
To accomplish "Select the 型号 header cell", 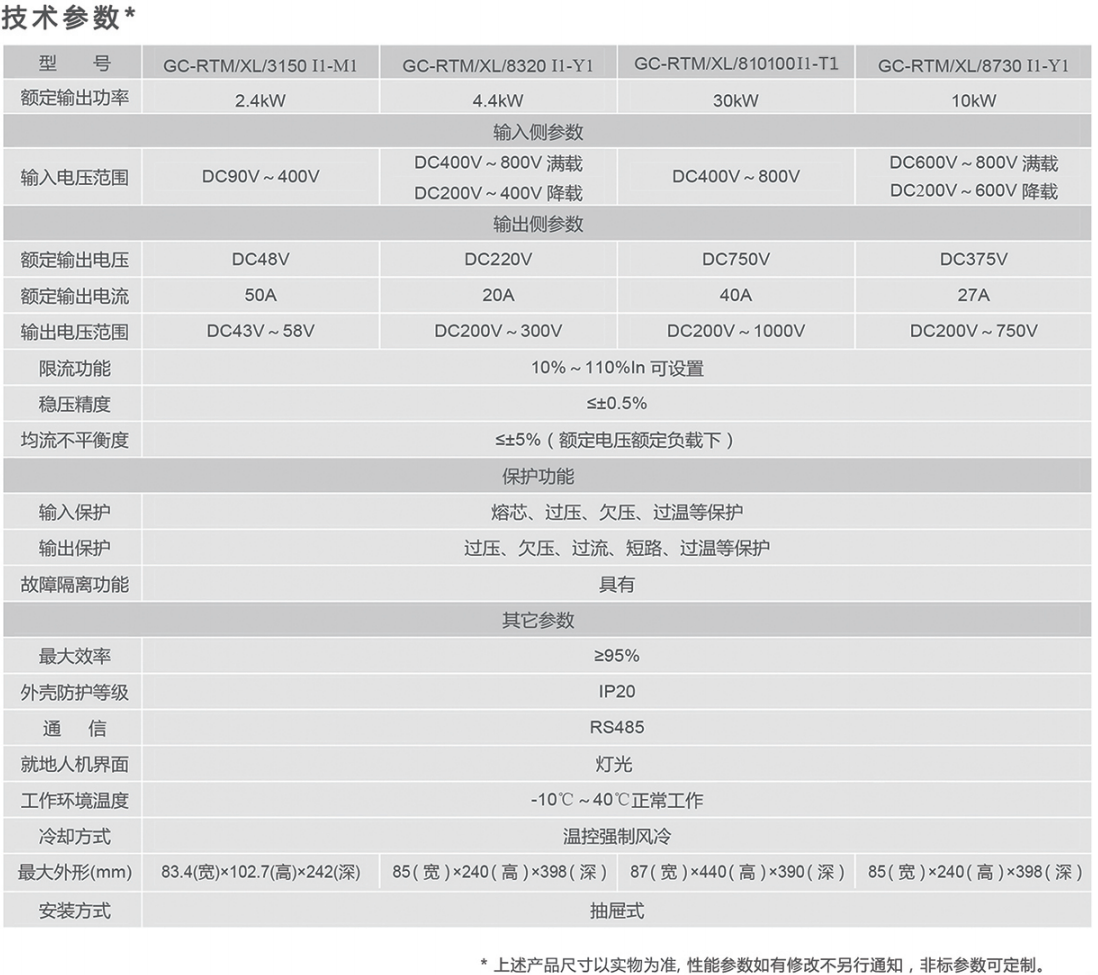I will pyautogui.click(x=72, y=63).
